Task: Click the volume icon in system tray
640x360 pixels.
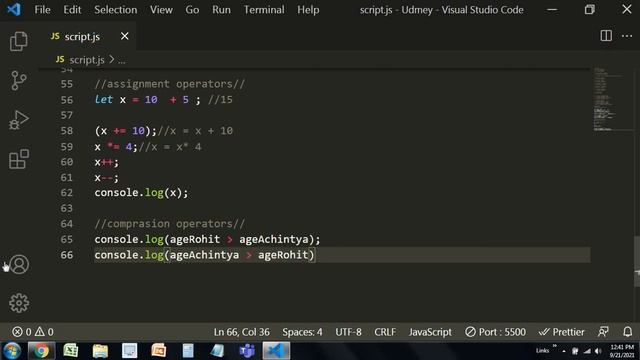Action: (598, 351)
